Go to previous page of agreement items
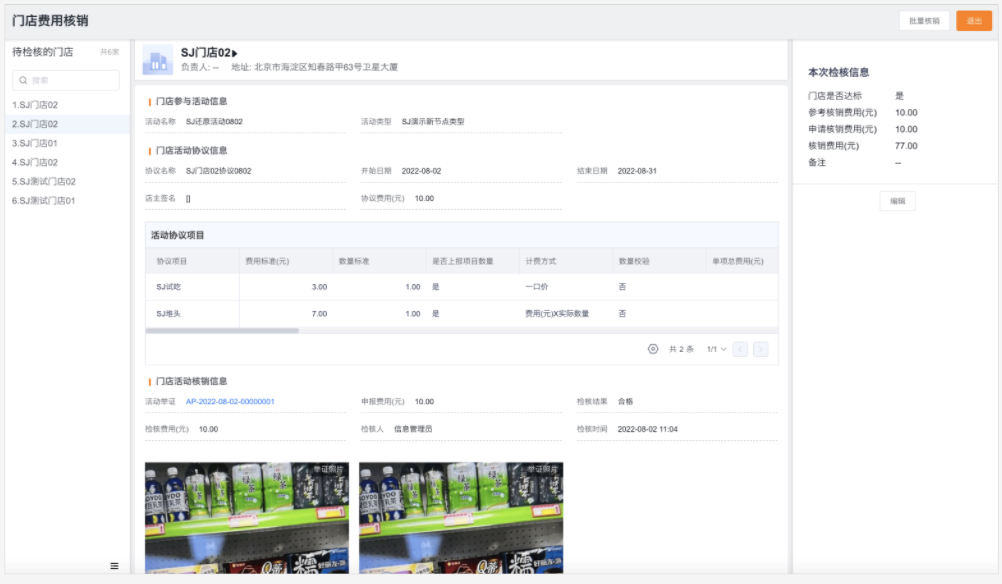The width and height of the screenshot is (1002, 584). [x=740, y=349]
